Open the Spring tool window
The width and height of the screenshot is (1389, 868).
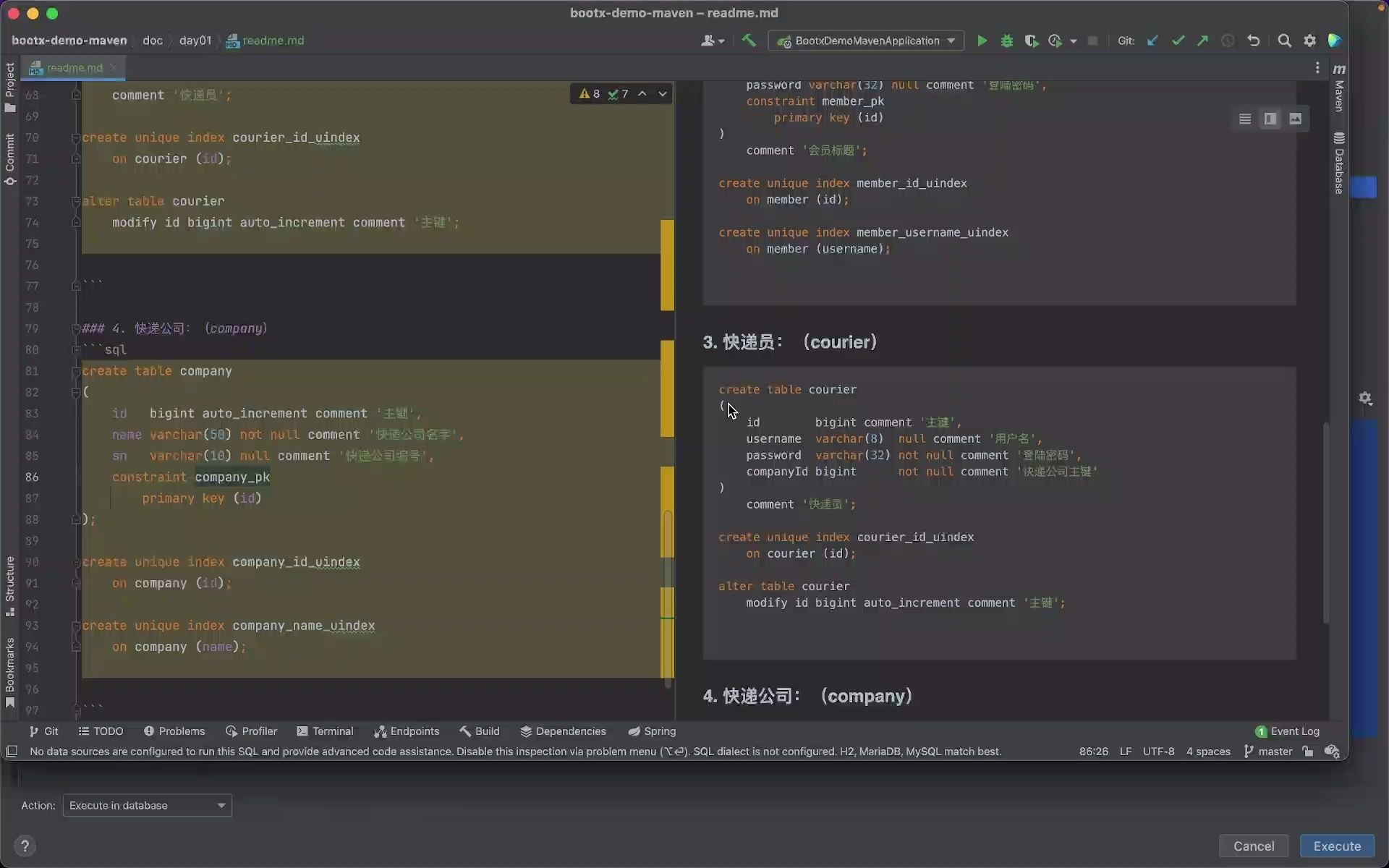(652, 731)
